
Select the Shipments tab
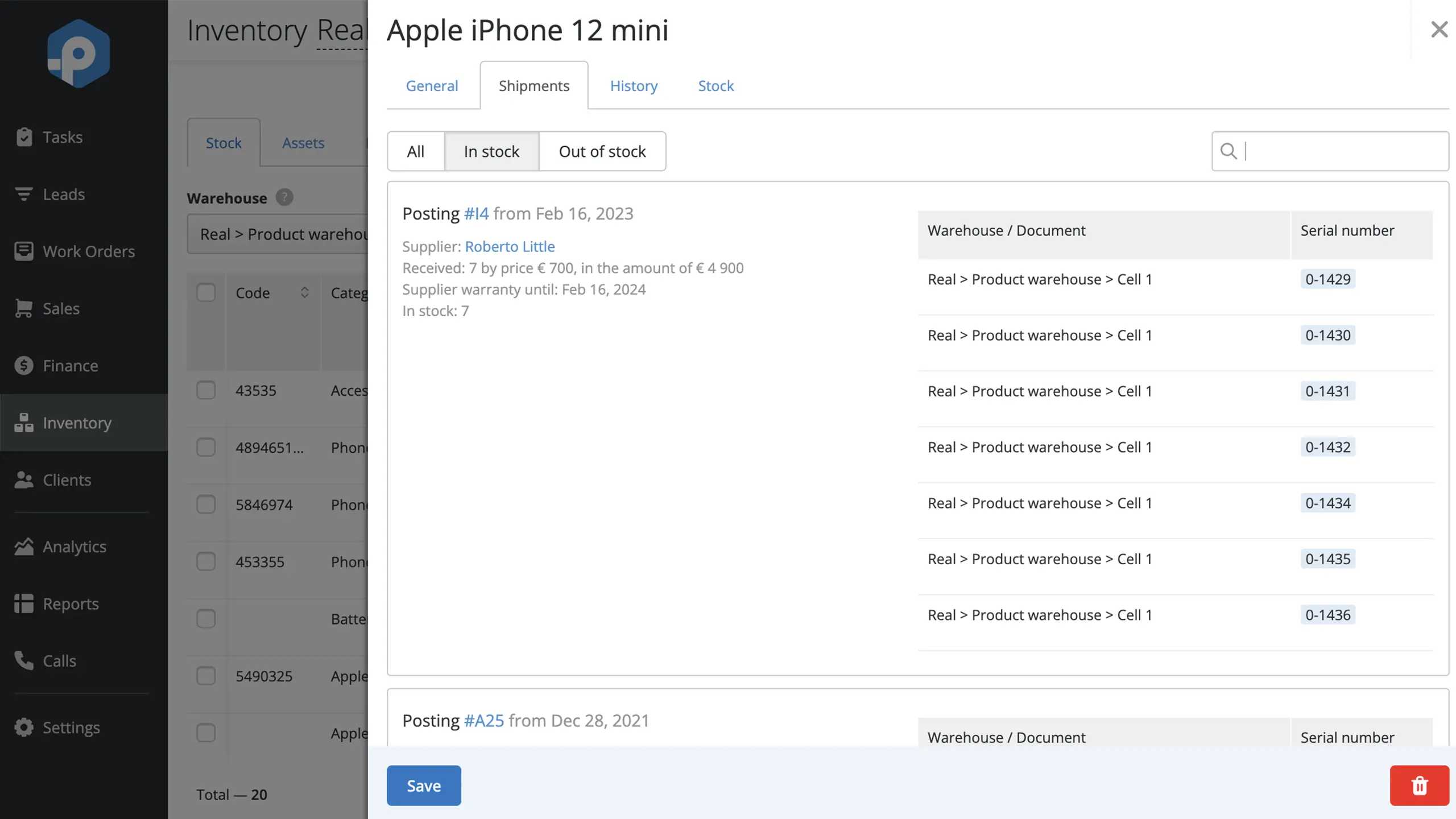534,85
